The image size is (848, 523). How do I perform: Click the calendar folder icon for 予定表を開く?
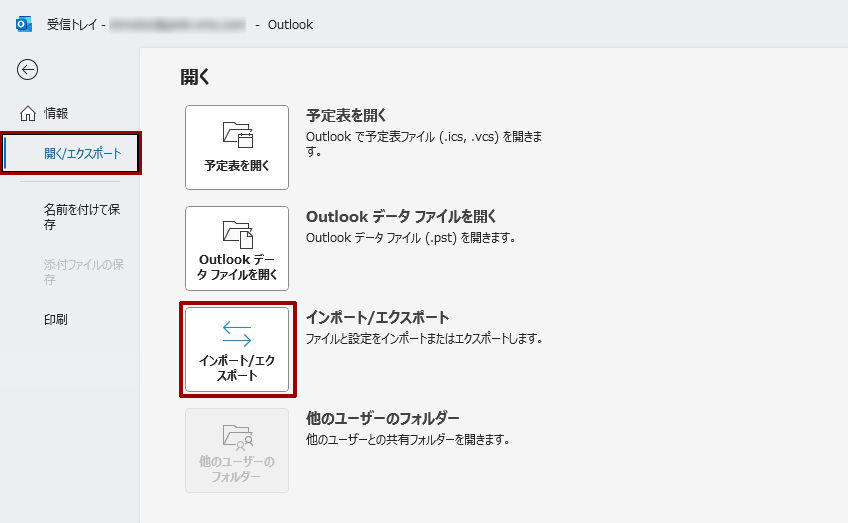(x=237, y=134)
